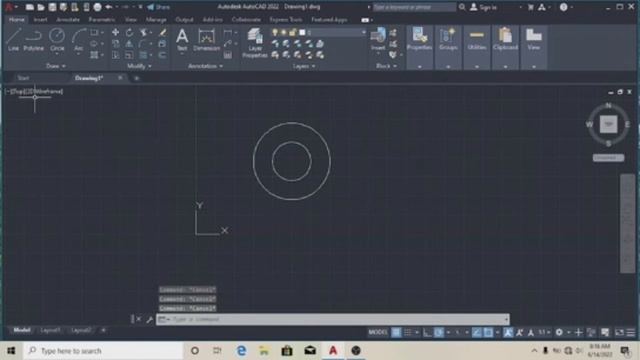The image size is (640, 360).
Task: Click the MODEL space button in status bar
Action: [x=378, y=333]
